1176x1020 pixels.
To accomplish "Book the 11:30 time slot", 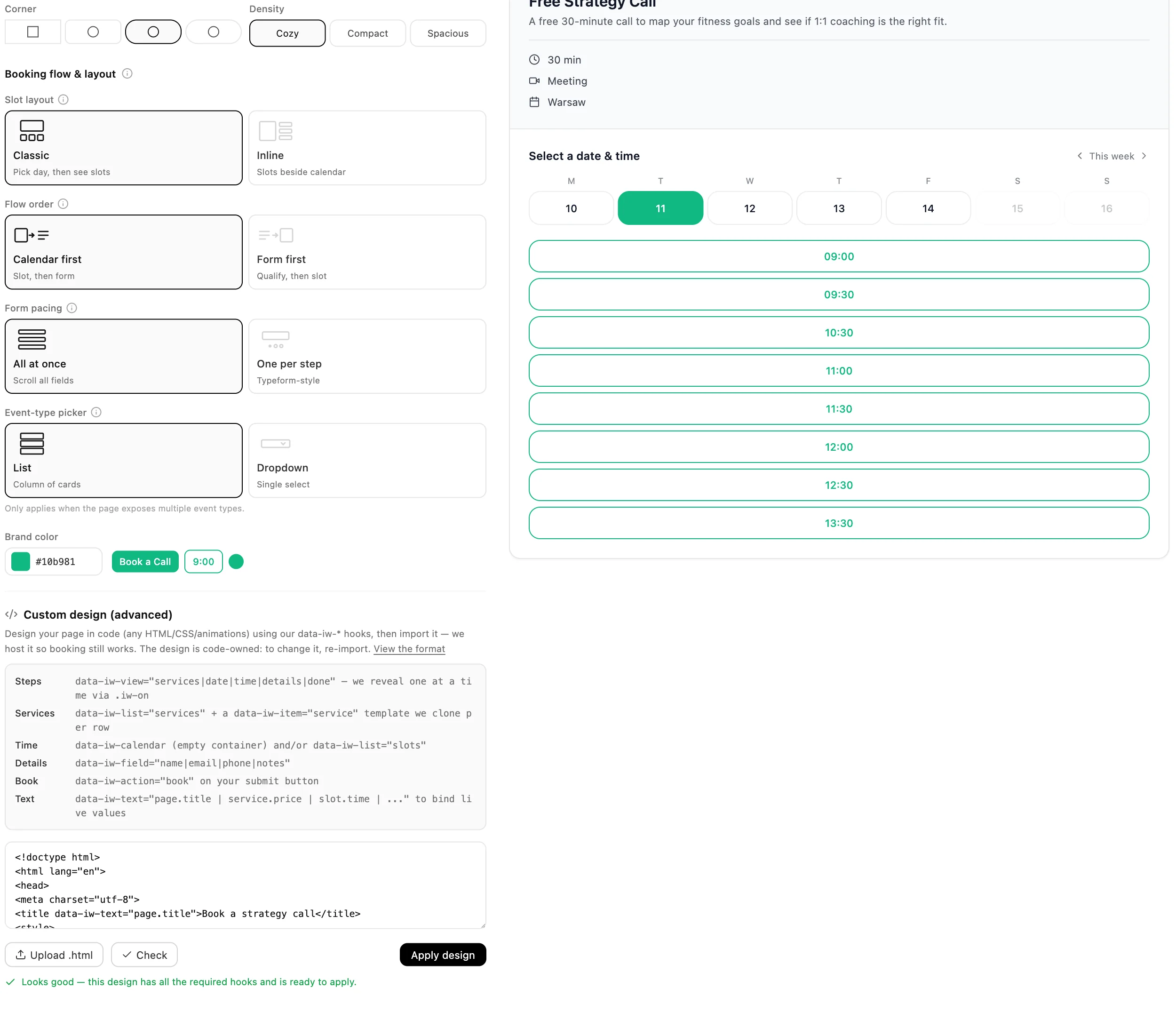I will pyautogui.click(x=838, y=409).
